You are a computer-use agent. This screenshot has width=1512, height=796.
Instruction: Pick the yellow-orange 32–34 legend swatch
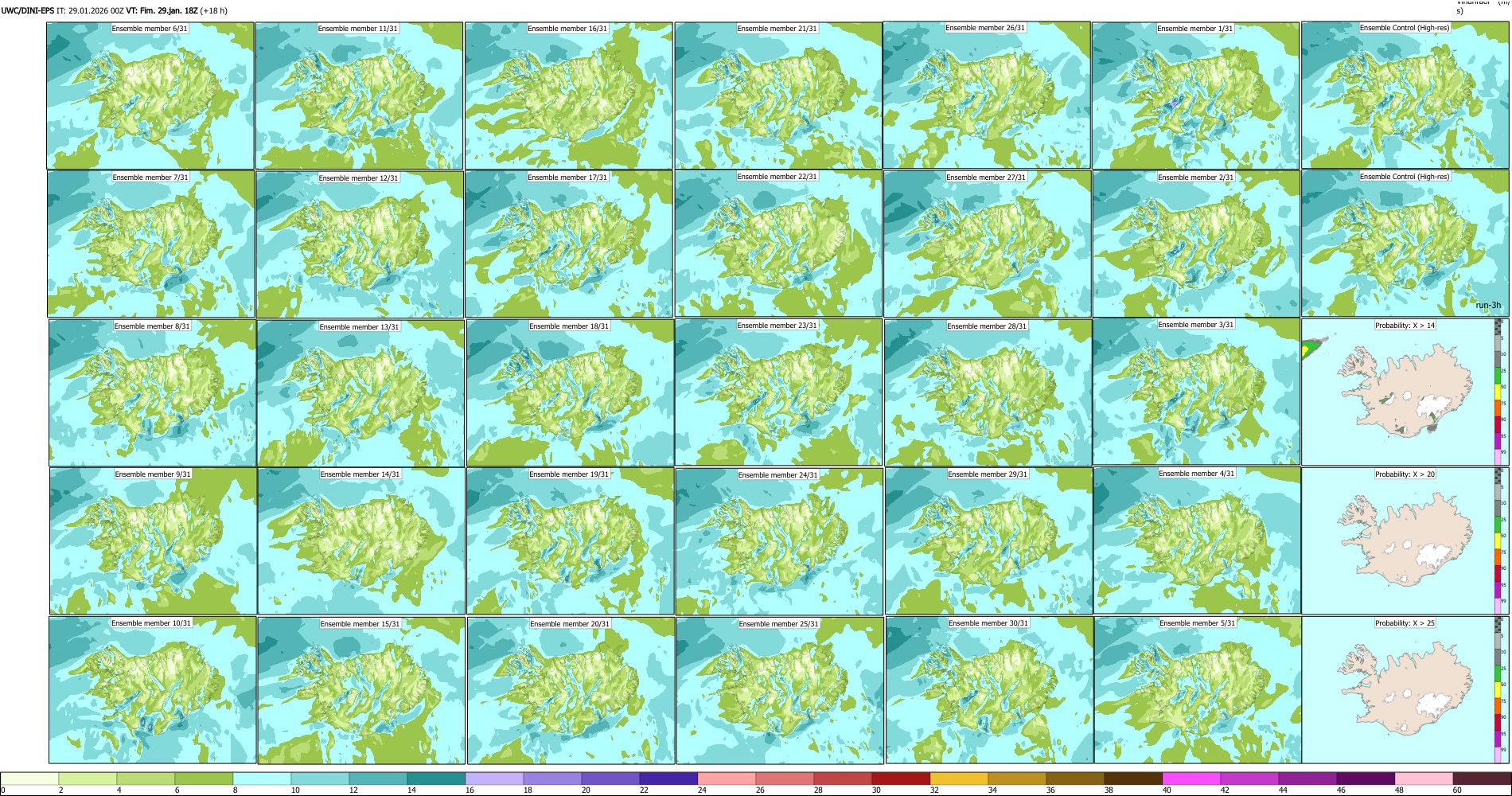959,779
